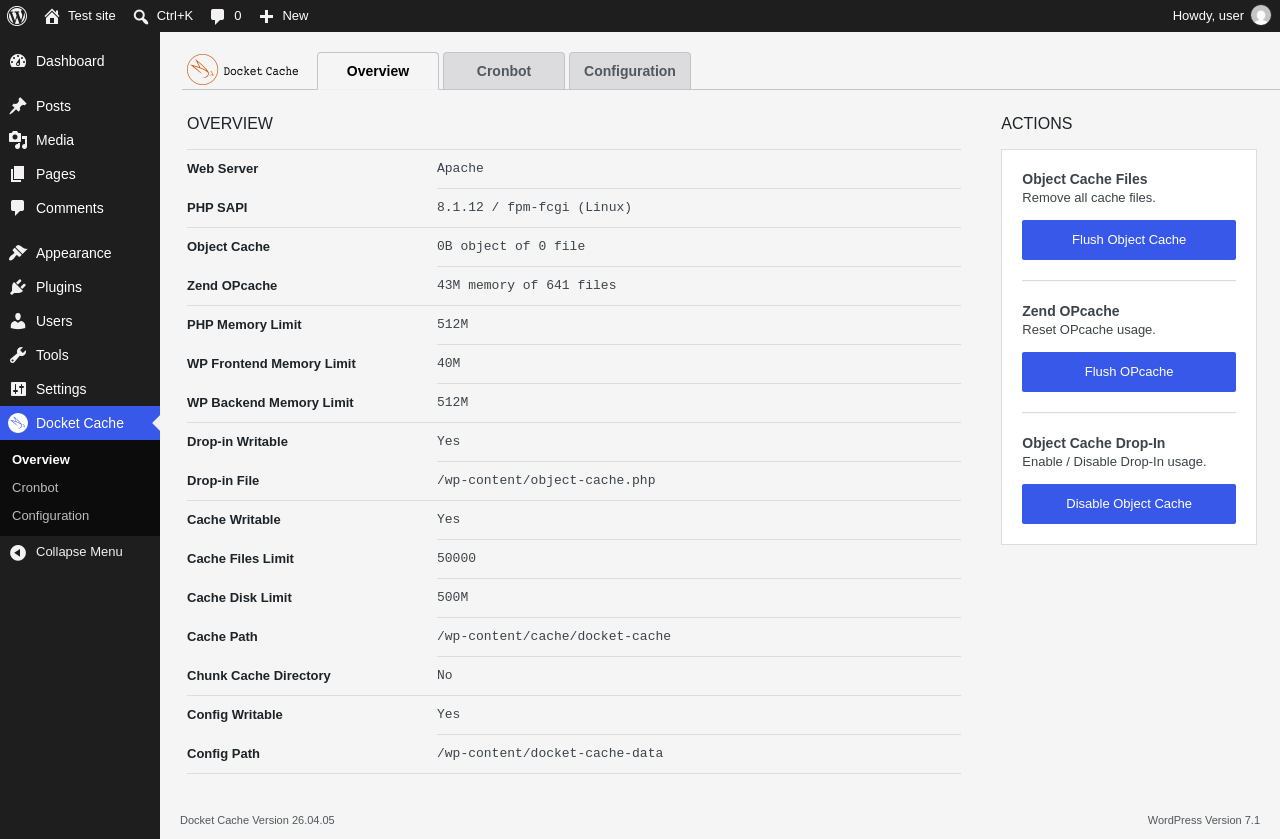Switch to the Cronbot tab
Image resolution: width=1280 pixels, height=839 pixels.
[504, 71]
